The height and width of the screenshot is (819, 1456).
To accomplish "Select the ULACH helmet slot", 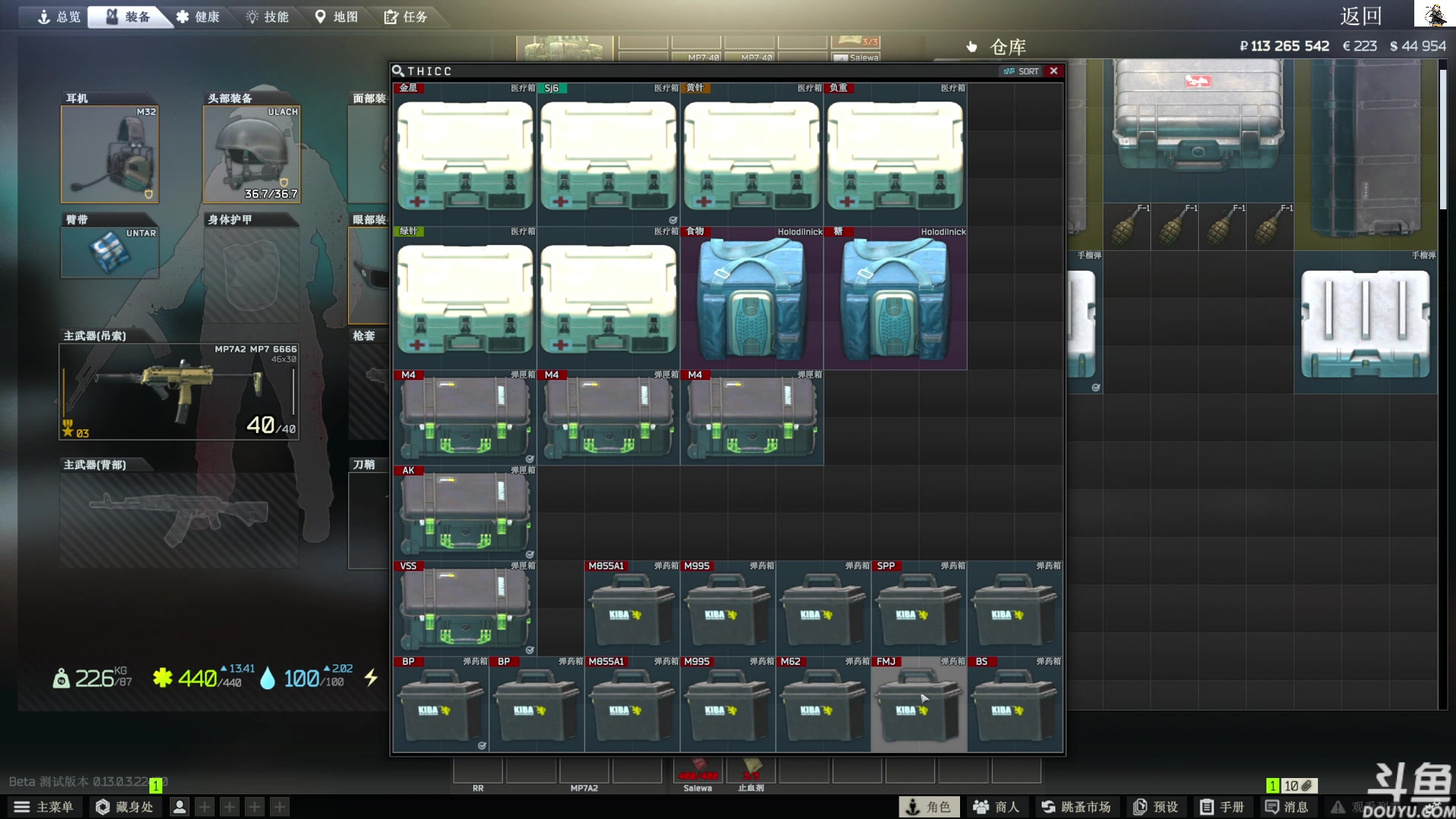I will (252, 155).
